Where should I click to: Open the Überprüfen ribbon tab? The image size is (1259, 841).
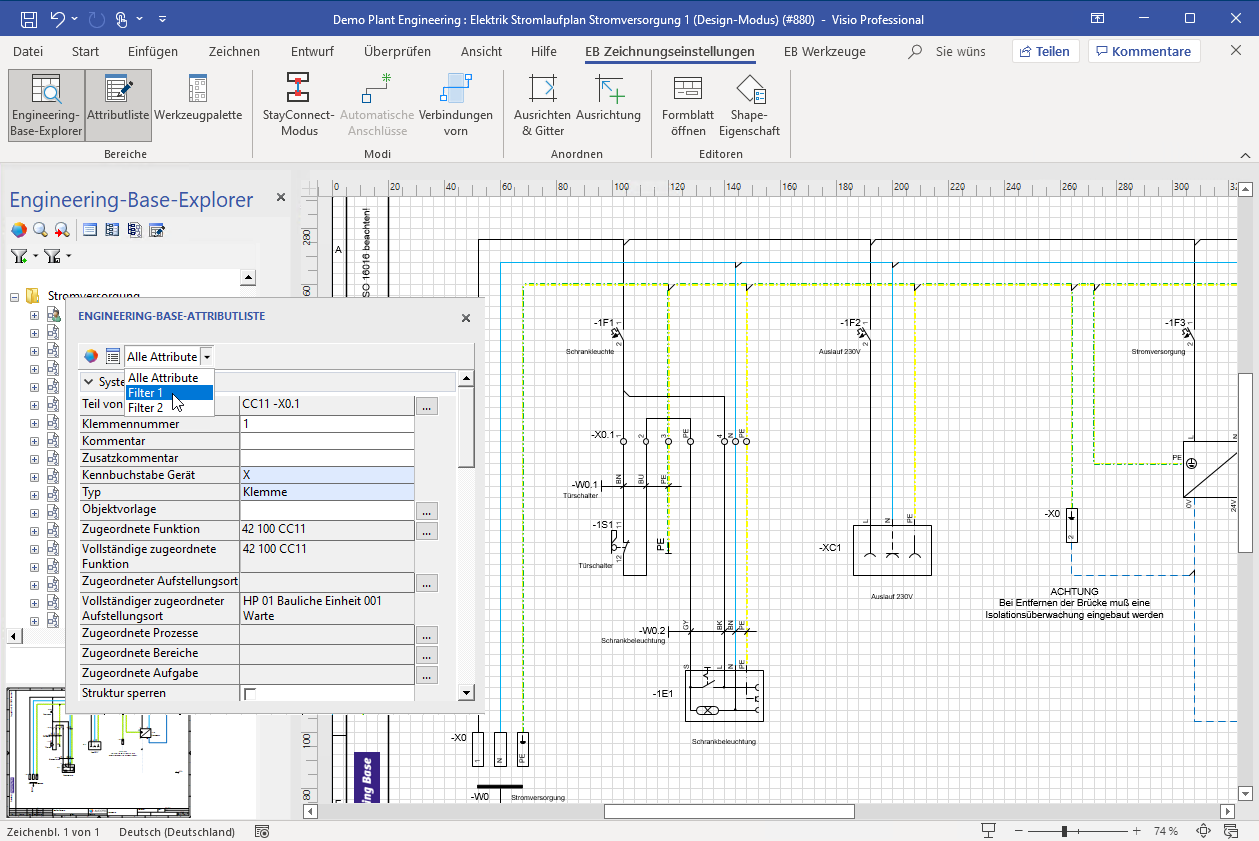pos(397,51)
